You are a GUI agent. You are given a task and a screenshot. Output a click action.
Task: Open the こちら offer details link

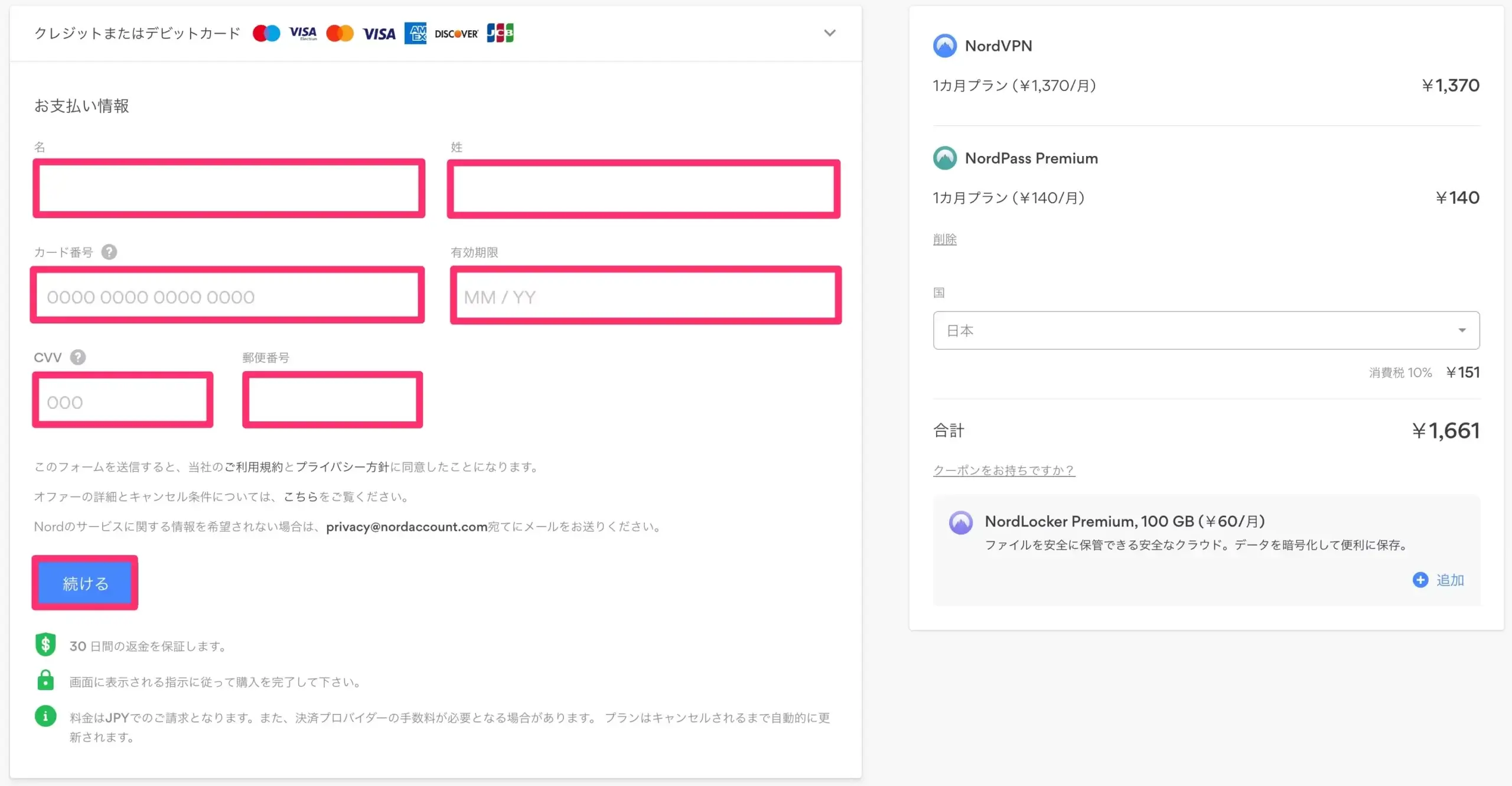click(x=301, y=497)
